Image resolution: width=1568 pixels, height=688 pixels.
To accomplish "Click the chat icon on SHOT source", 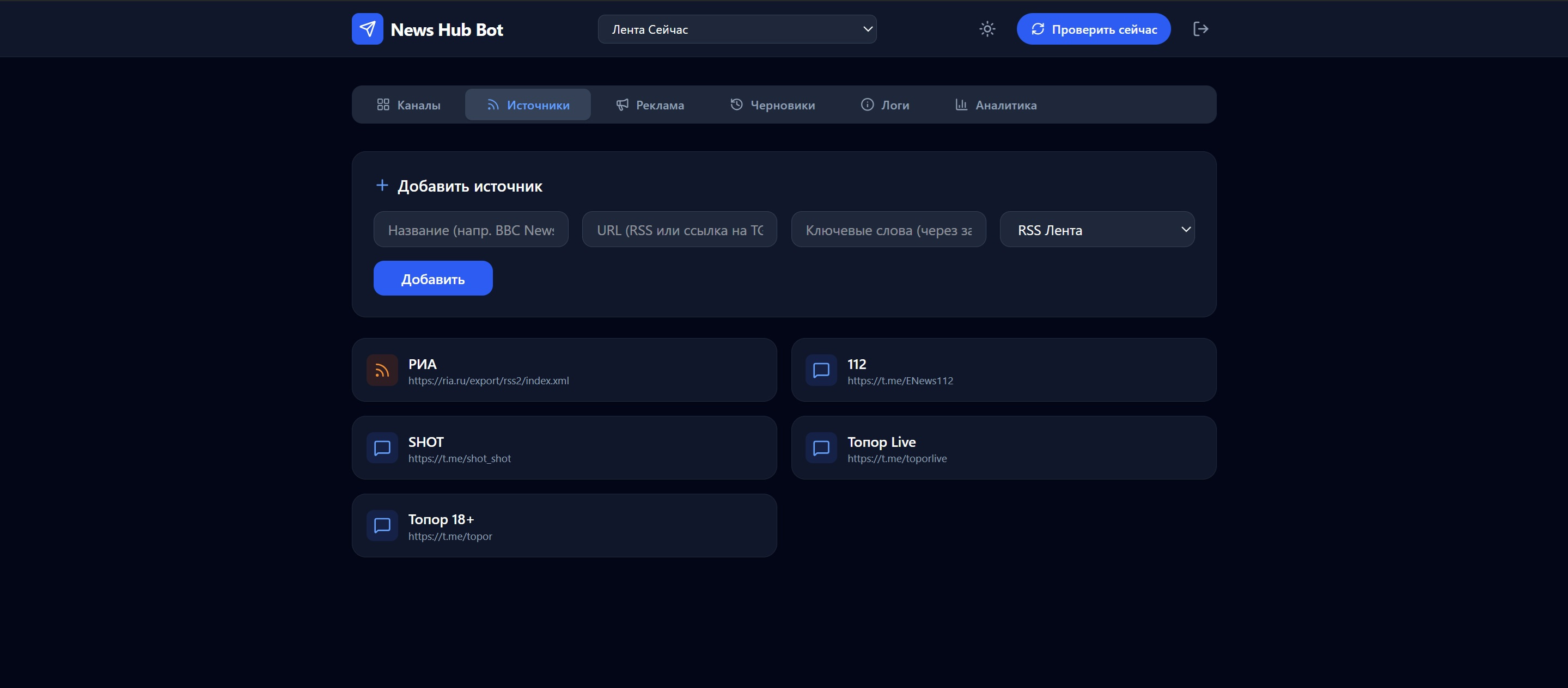I will pos(382,448).
